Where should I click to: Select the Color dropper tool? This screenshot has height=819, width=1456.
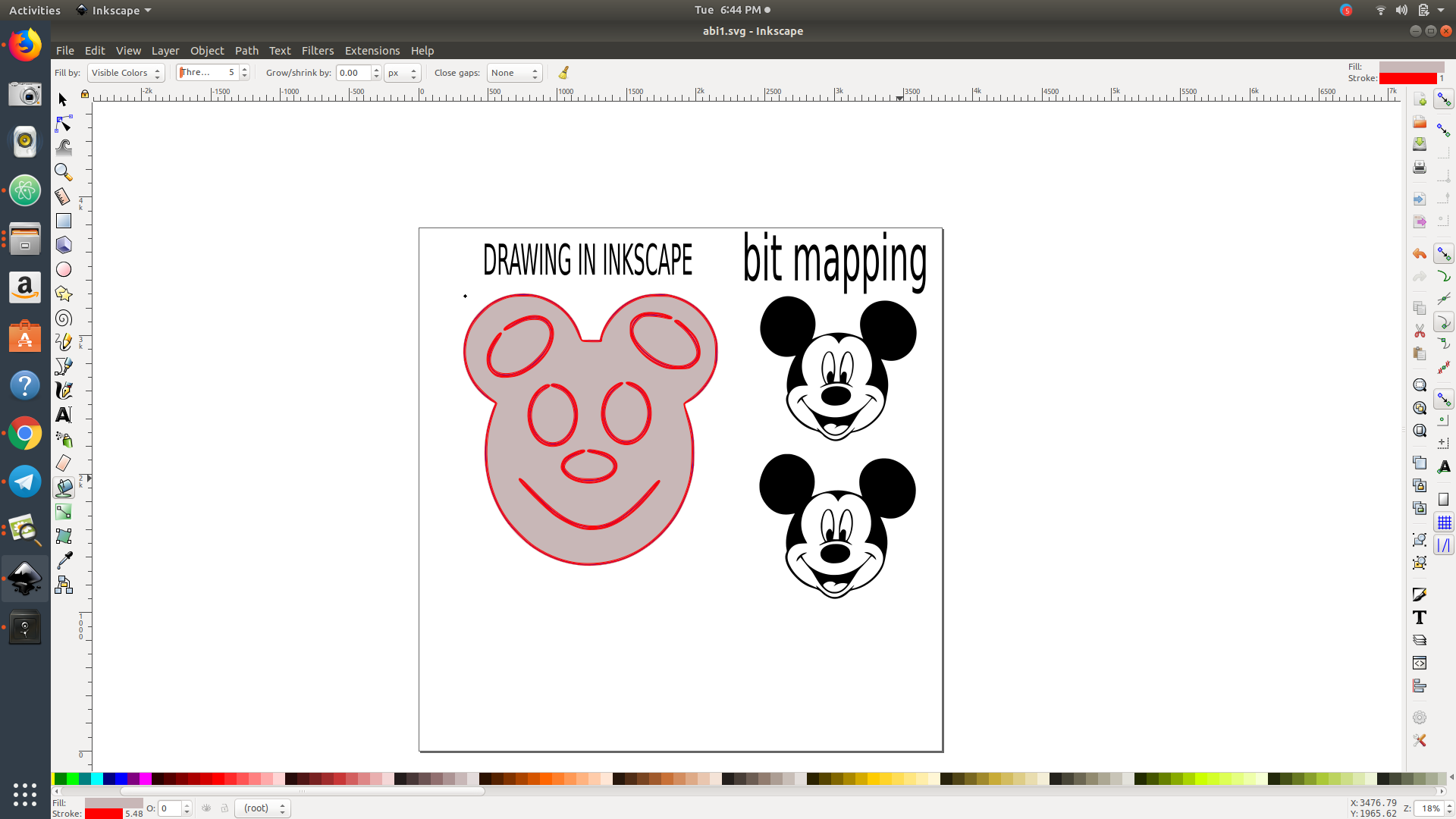point(63,560)
